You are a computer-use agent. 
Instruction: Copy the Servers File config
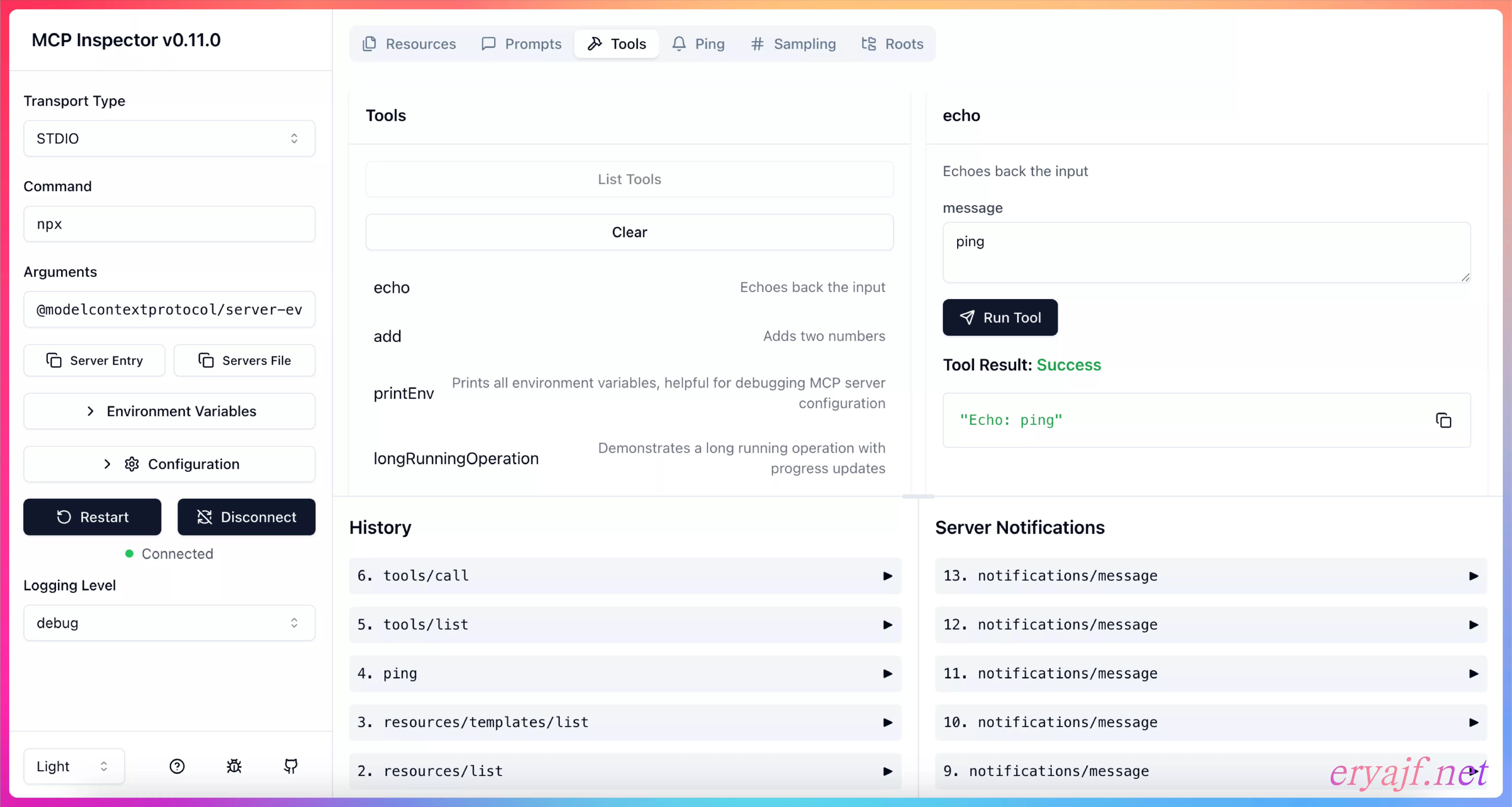[244, 360]
